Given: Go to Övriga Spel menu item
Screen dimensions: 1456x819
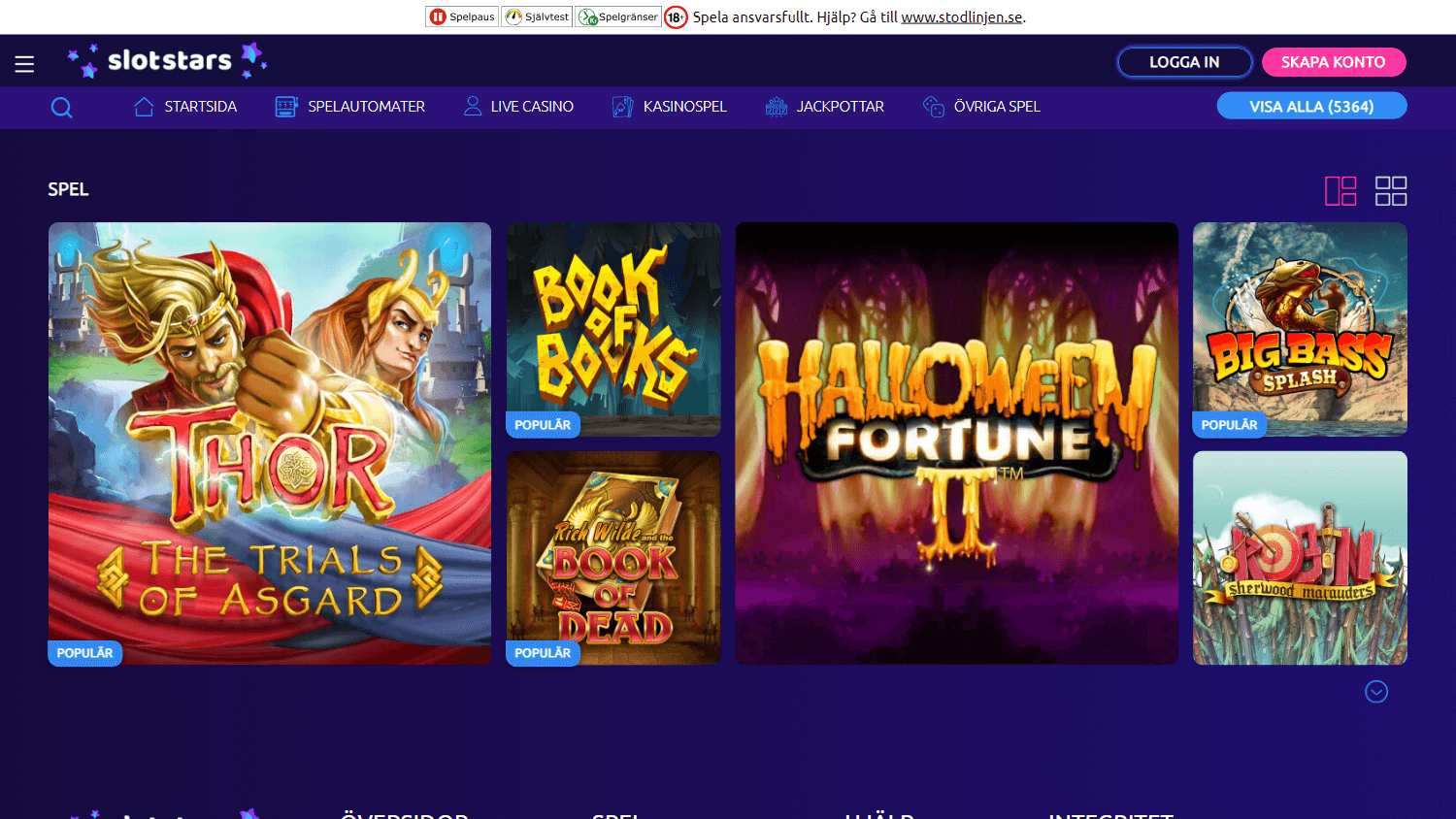Looking at the screenshot, I should [x=997, y=107].
